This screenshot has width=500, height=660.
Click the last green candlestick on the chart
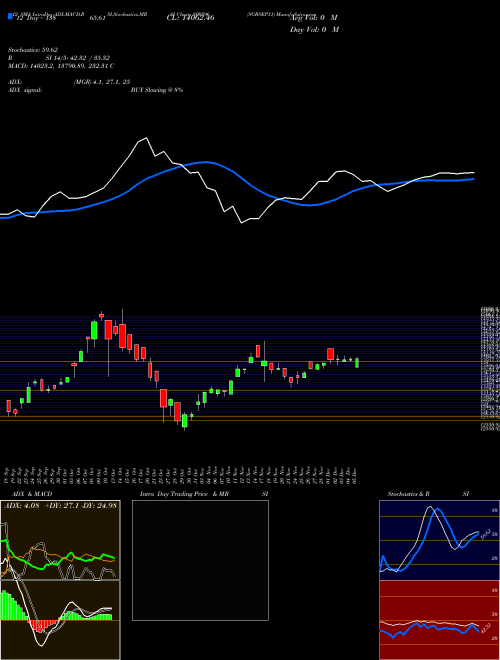click(357, 363)
